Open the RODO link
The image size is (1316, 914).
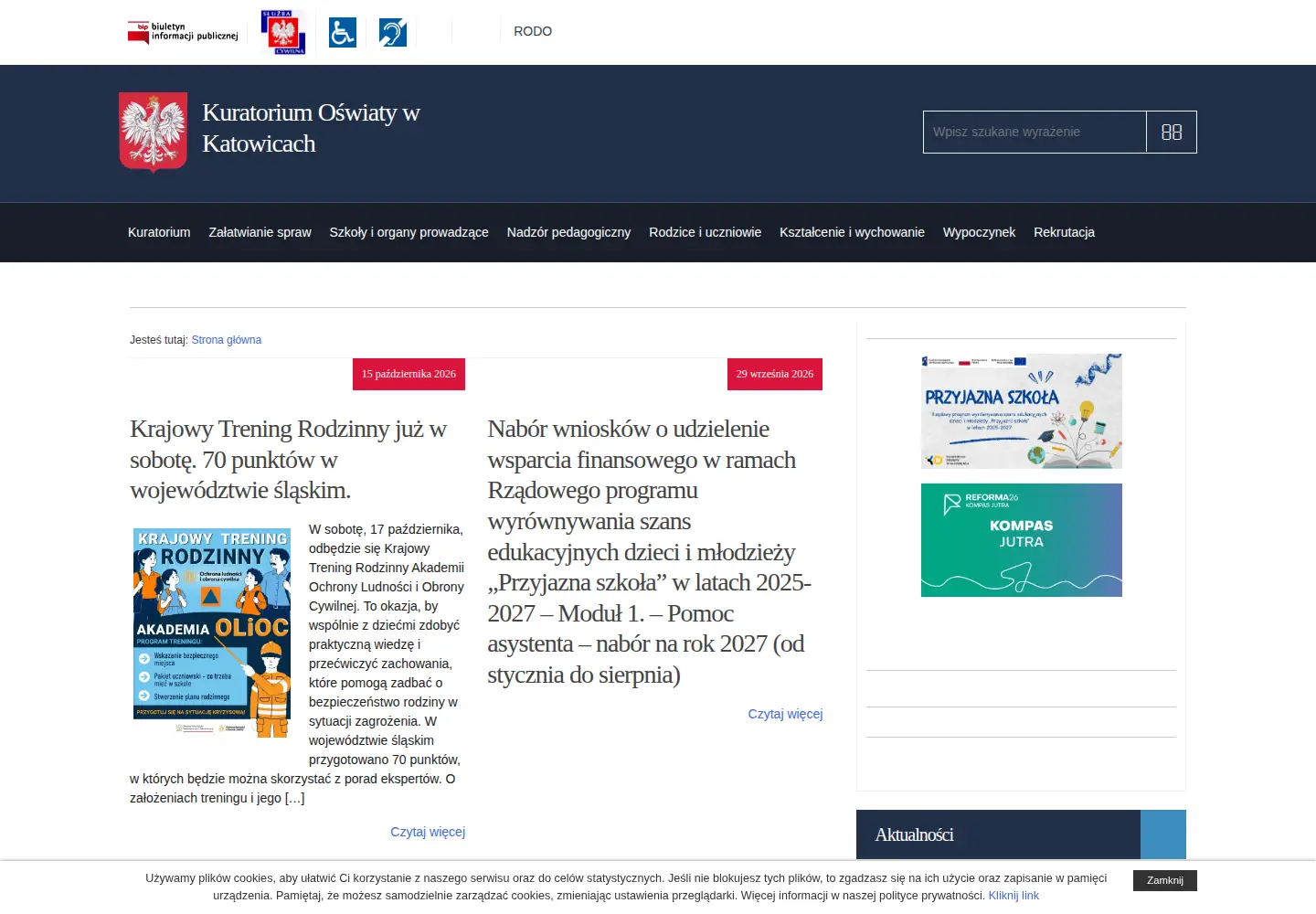coord(533,31)
